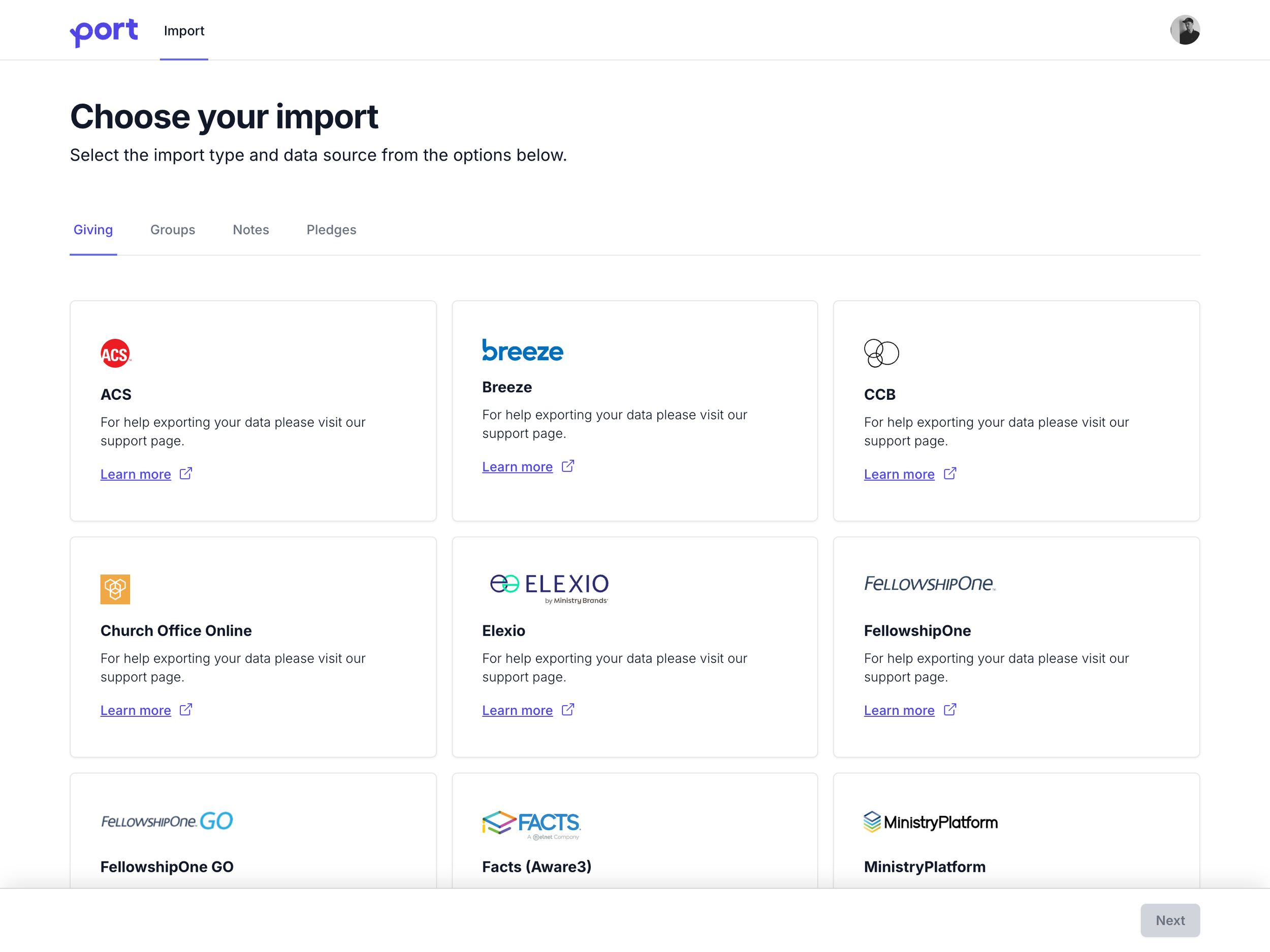Click the MinistryPlatform logo
This screenshot has width=1270, height=952.
click(x=931, y=821)
